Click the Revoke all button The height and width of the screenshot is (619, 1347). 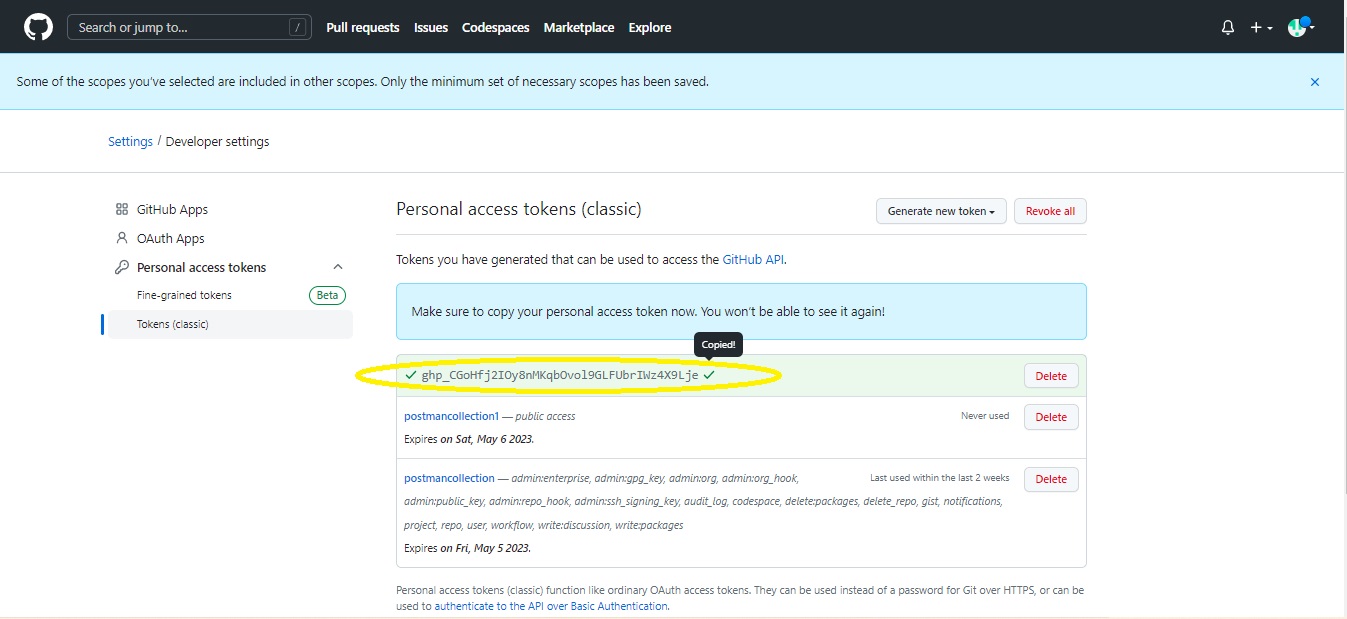point(1050,211)
